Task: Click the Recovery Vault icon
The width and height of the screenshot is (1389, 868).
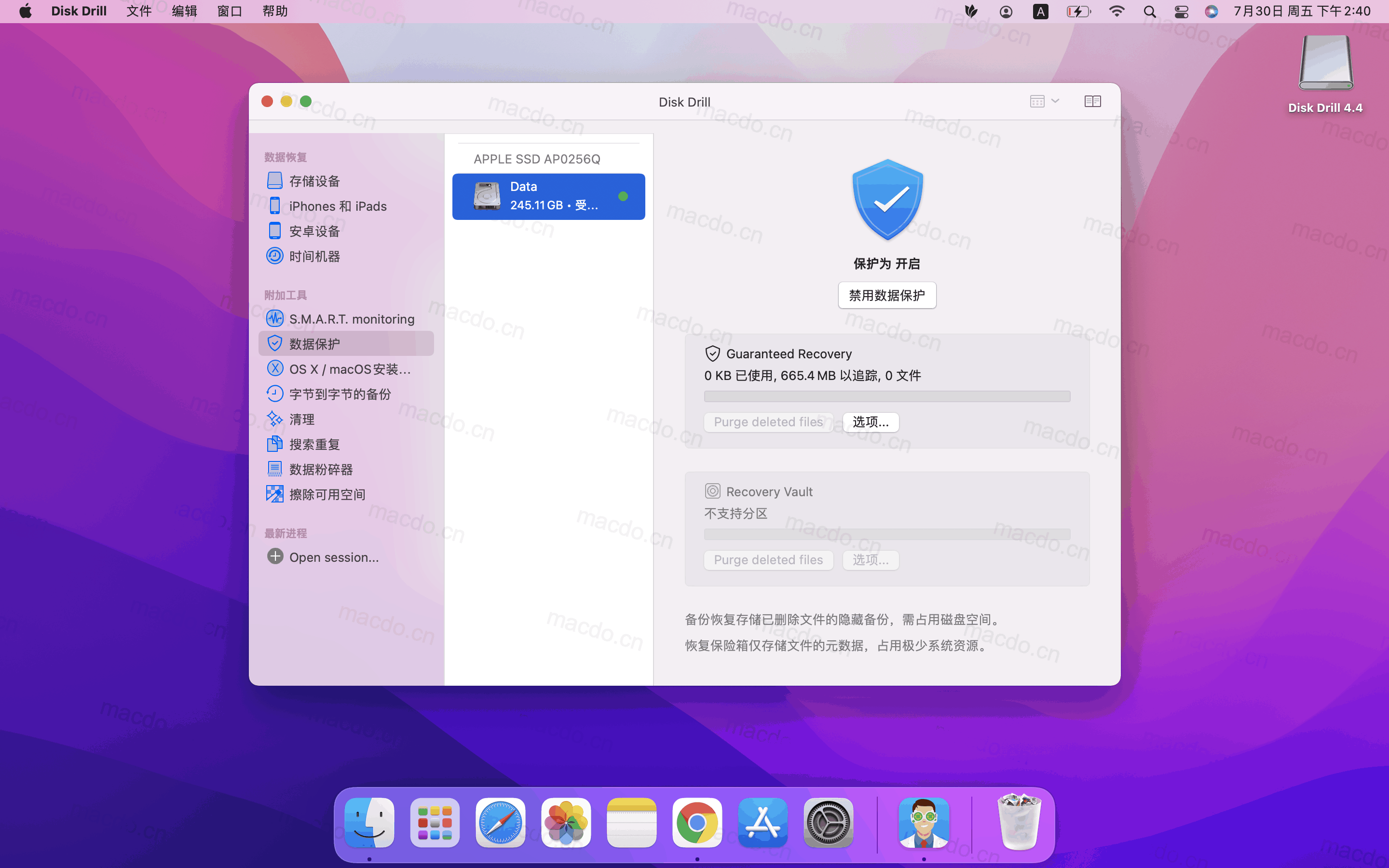Action: 712,491
